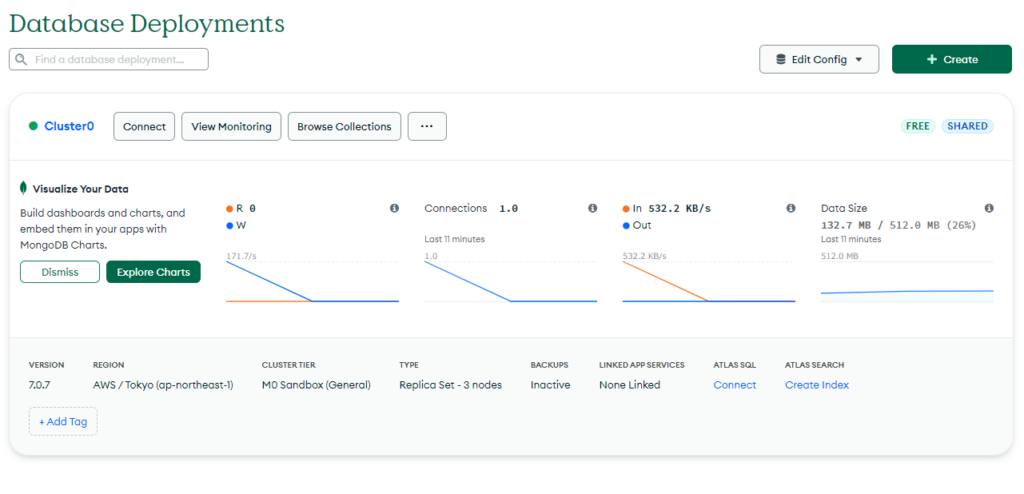The width and height of the screenshot is (1024, 494).
Task: Open Browse Collections
Action: pos(344,126)
